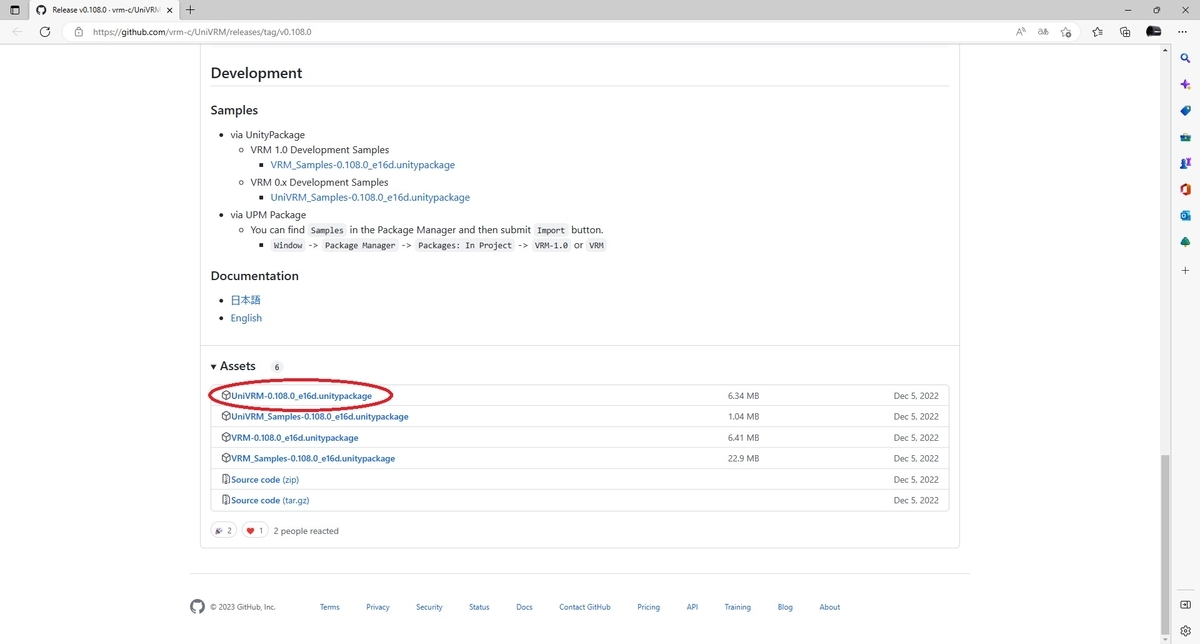
Task: Open sidebar settings gear icon
Action: (x=1186, y=631)
